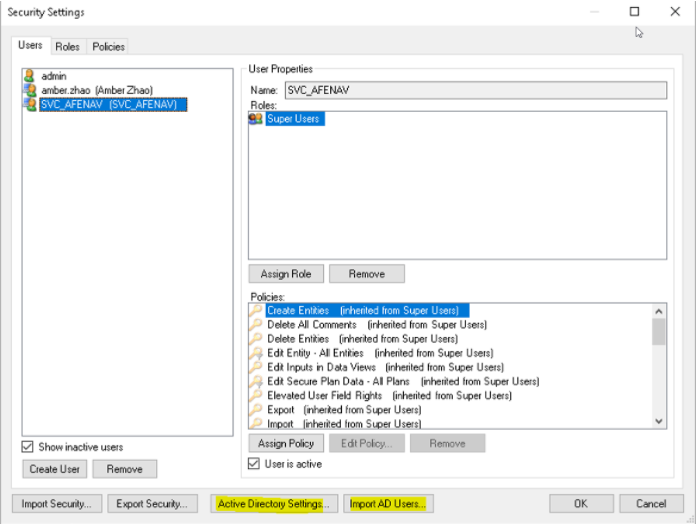Click the Import AD Users button

387,503
